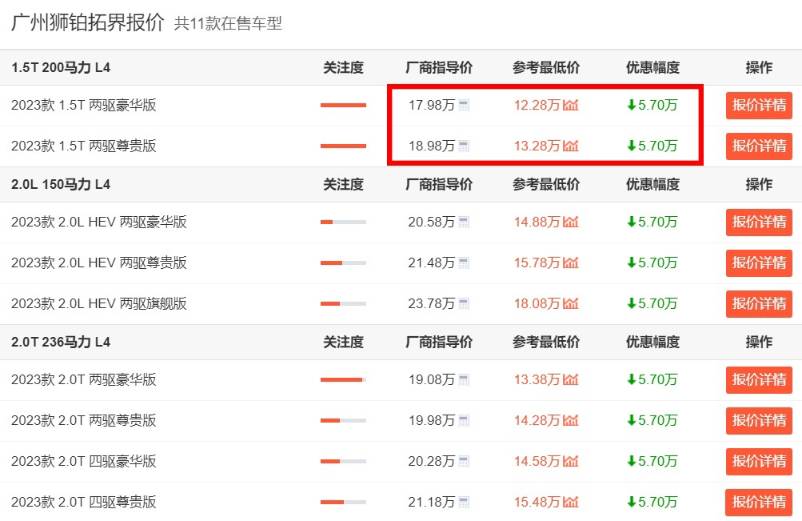This screenshot has width=802, height=521.
Task: Click the 1.5T 200马力 L4 group header
Action: click(61, 67)
